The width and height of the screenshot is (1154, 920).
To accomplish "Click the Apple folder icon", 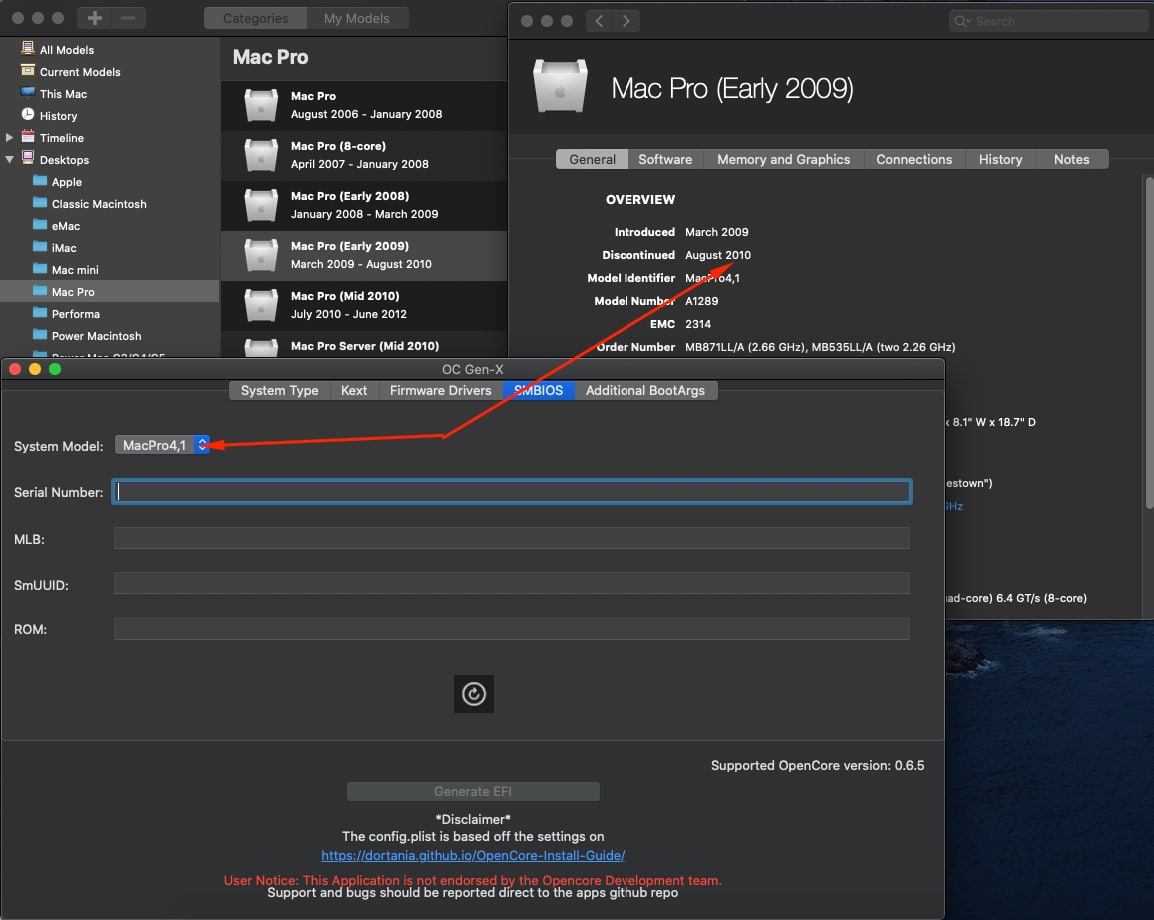I will pyautogui.click(x=40, y=181).
